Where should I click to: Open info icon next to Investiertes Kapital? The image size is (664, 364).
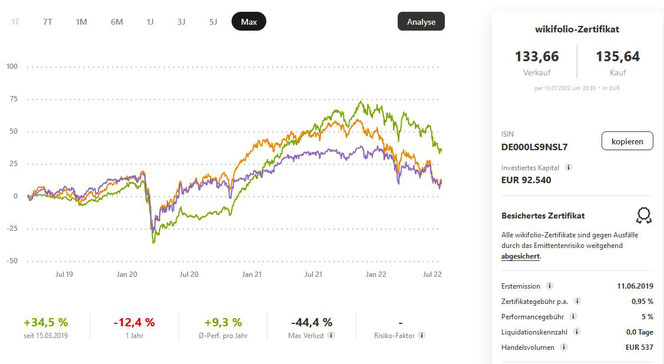point(569,168)
